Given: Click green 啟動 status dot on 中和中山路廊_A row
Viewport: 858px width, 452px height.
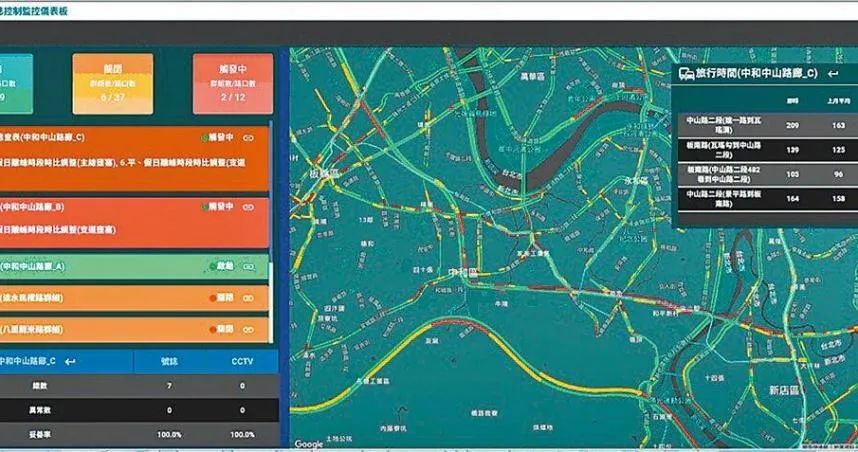Looking at the screenshot, I should pos(212,266).
